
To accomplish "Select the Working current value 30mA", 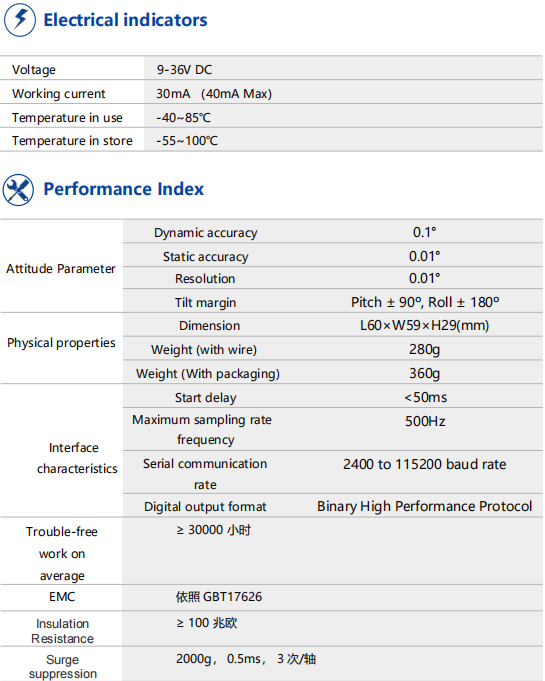I will pyautogui.click(x=173, y=93).
